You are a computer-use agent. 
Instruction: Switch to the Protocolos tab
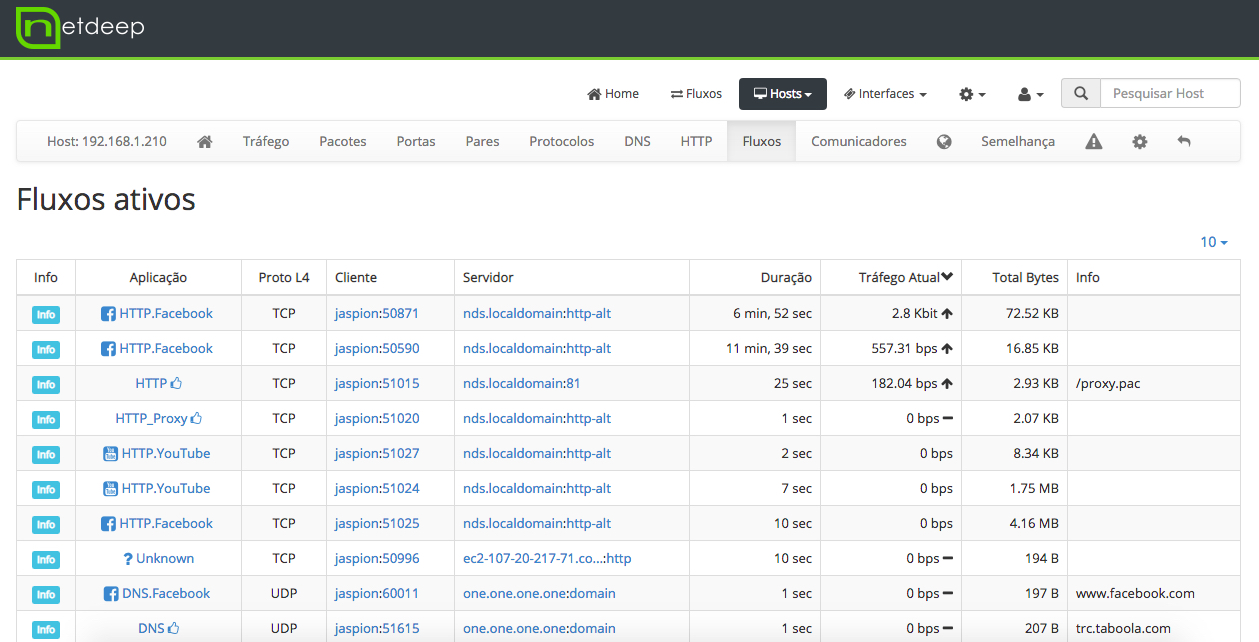point(561,142)
